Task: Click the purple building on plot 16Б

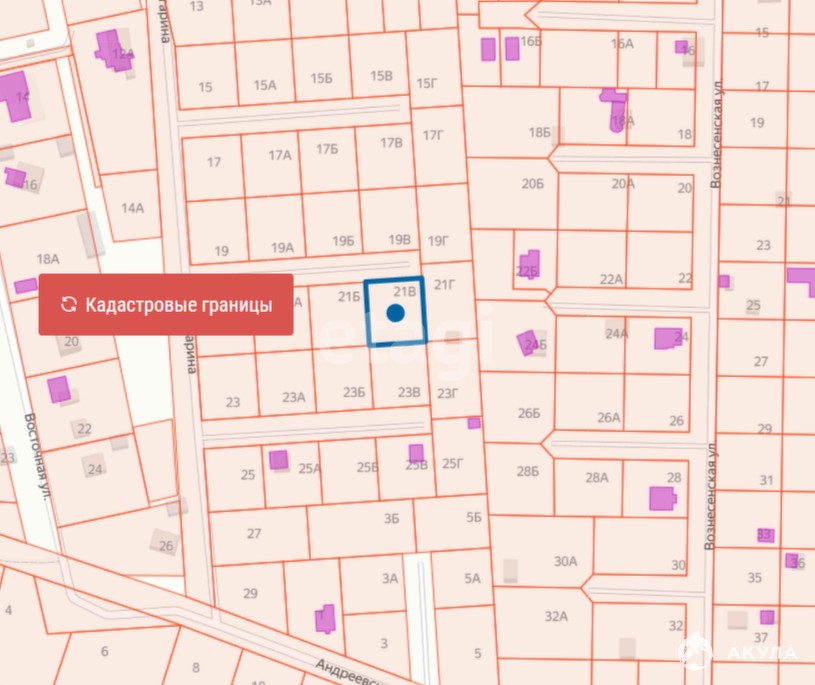Action: pyautogui.click(x=488, y=49)
